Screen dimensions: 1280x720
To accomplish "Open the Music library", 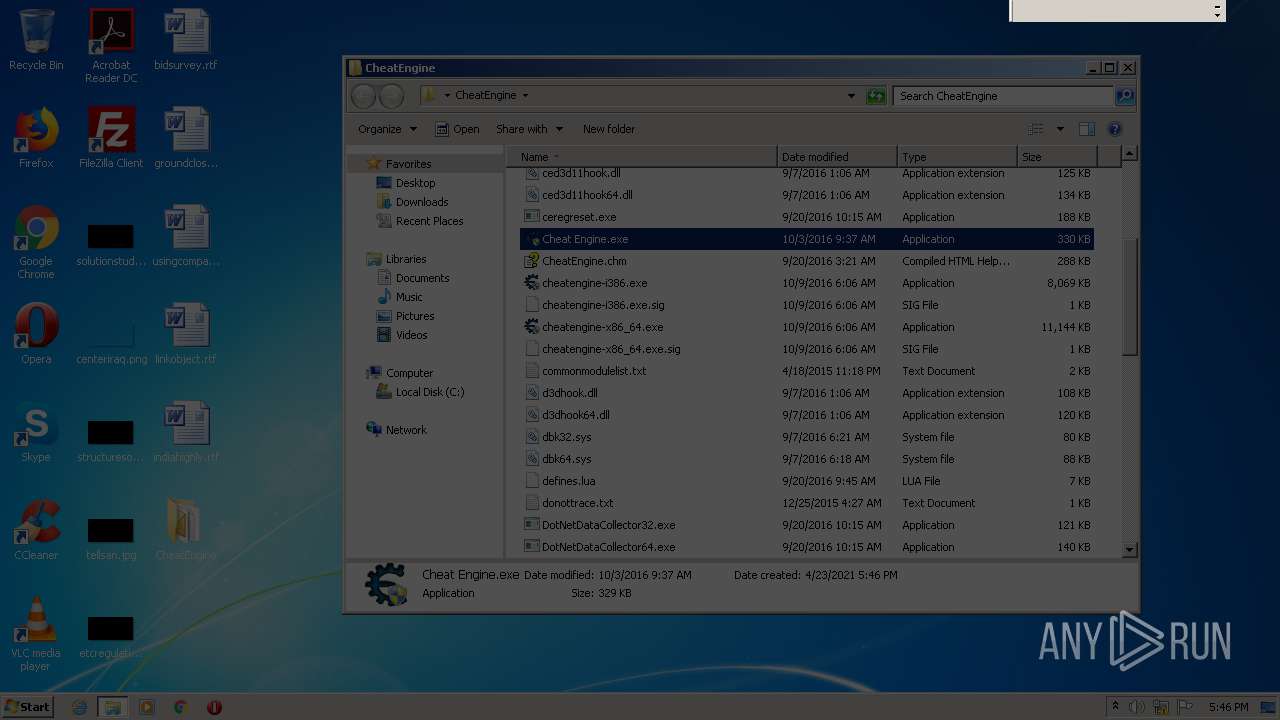I will [x=399, y=297].
